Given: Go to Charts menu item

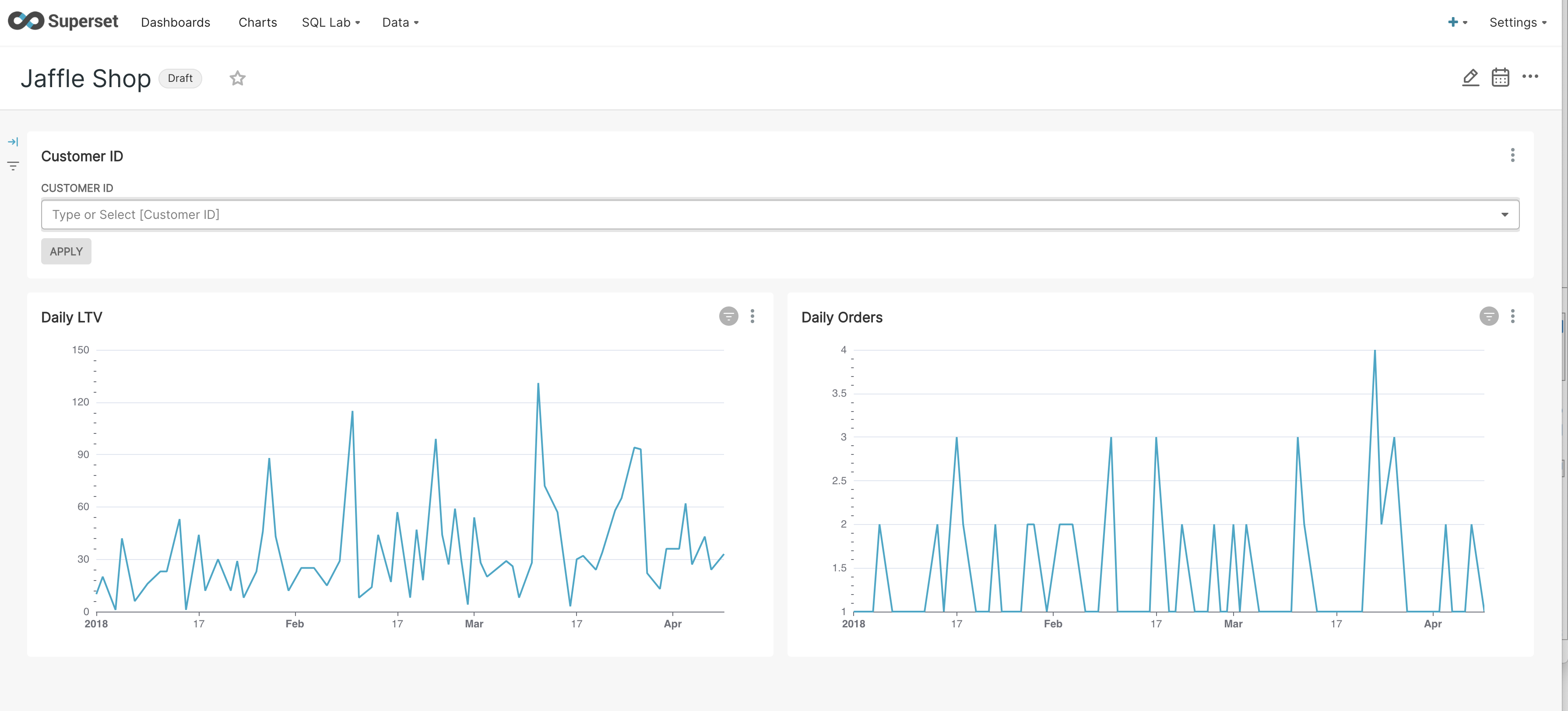Looking at the screenshot, I should coord(257,22).
